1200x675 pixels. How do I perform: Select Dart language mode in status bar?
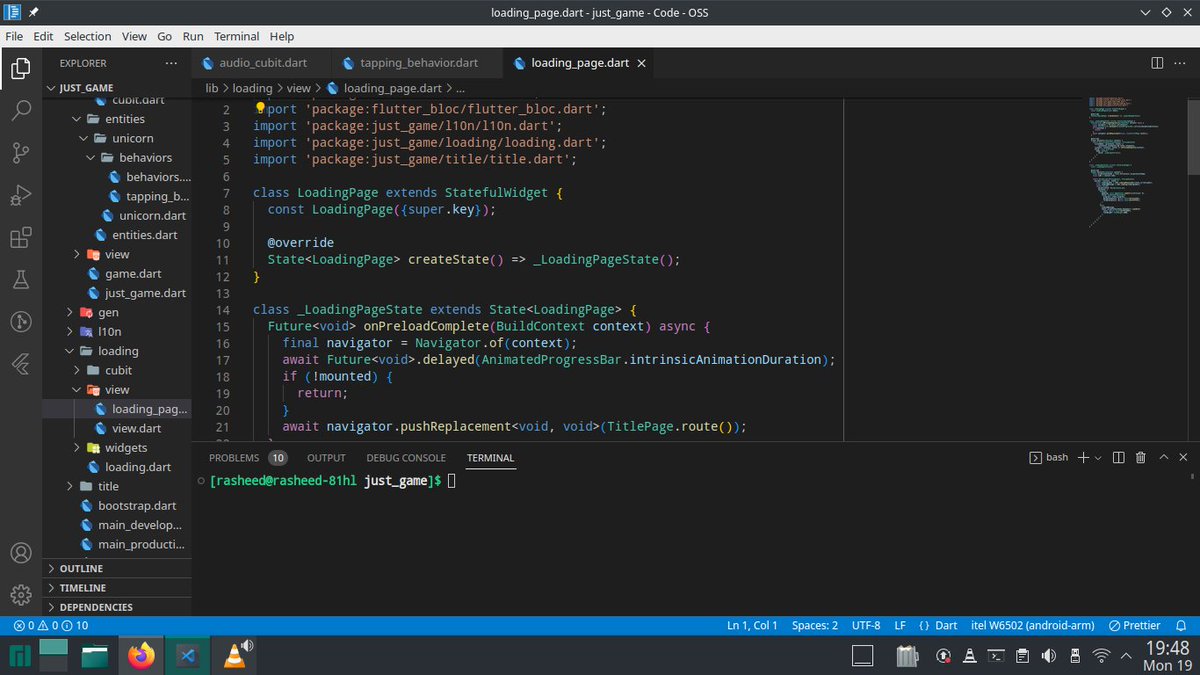[945, 625]
